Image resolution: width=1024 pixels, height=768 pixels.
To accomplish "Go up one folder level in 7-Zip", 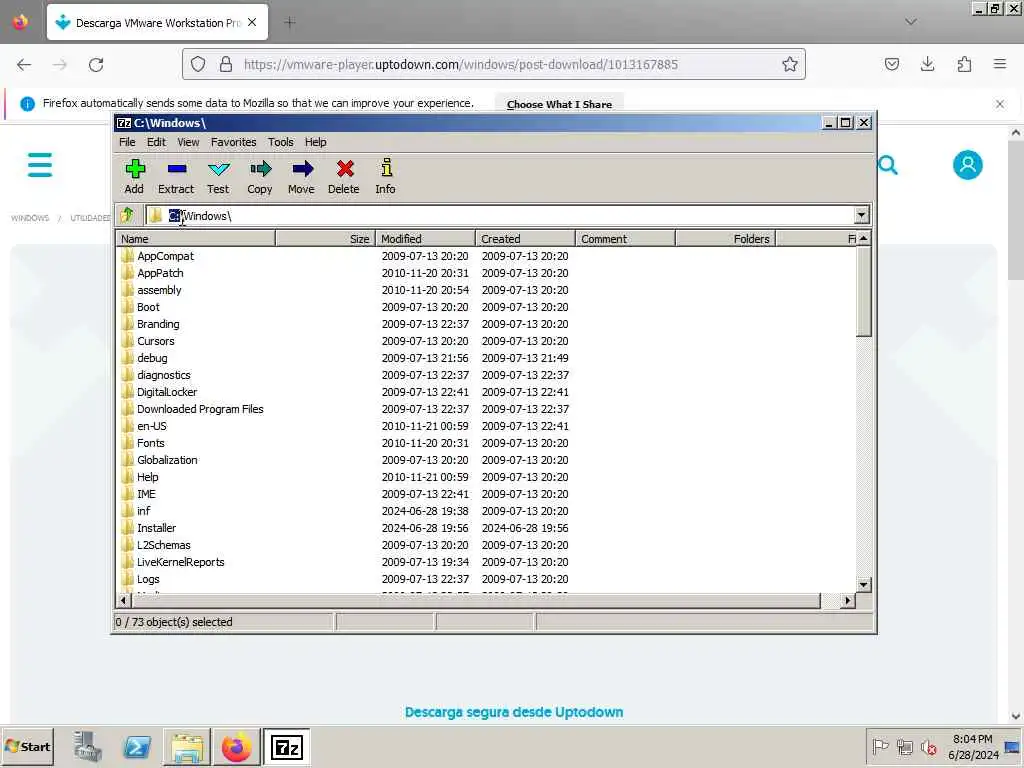I will 127,215.
